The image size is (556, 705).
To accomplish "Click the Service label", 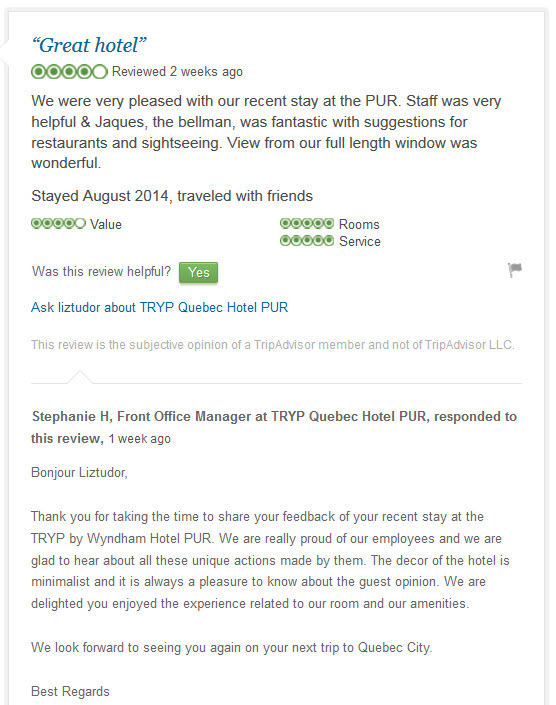I will tap(360, 241).
